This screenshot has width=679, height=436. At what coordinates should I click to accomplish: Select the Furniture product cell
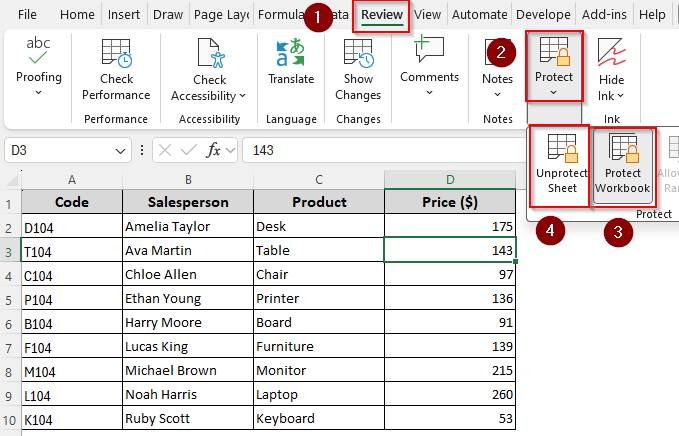[319, 346]
